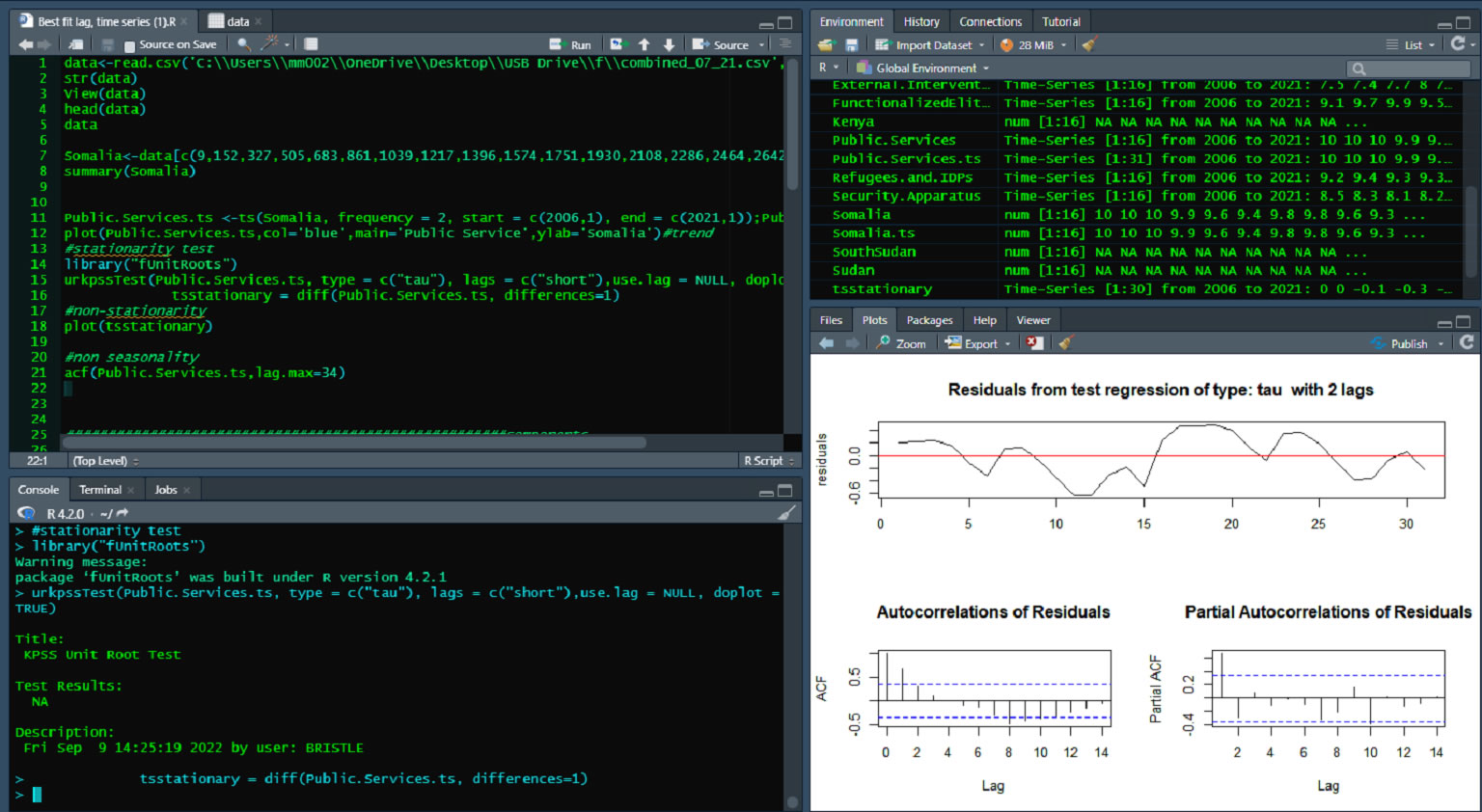
Task: Open (Top Level) code section navigator
Action: (x=105, y=461)
